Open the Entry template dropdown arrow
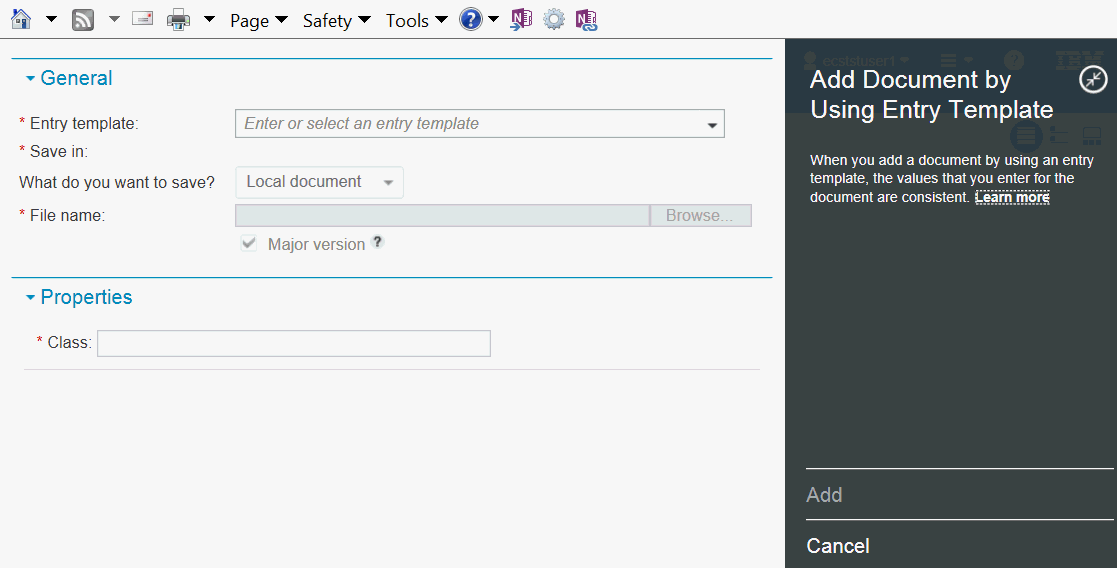The width and height of the screenshot is (1117, 568). (712, 125)
